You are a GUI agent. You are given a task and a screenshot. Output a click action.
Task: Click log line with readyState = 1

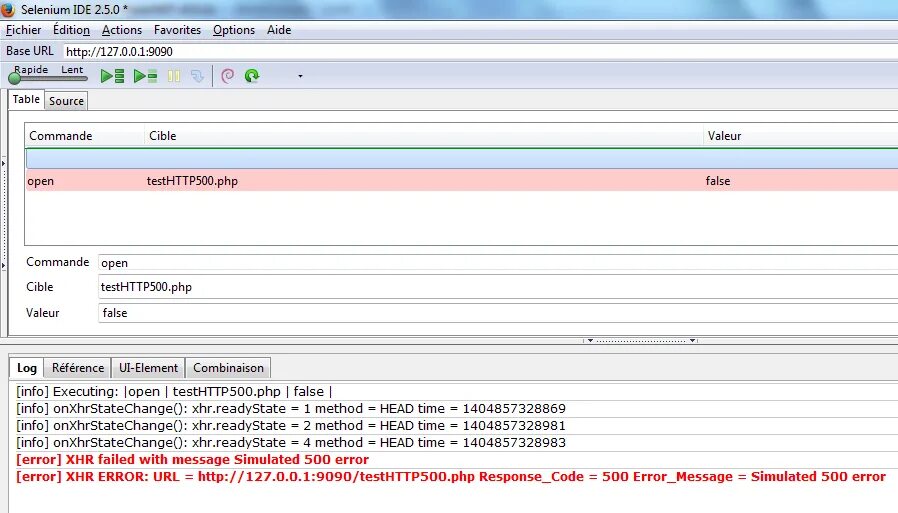click(291, 409)
